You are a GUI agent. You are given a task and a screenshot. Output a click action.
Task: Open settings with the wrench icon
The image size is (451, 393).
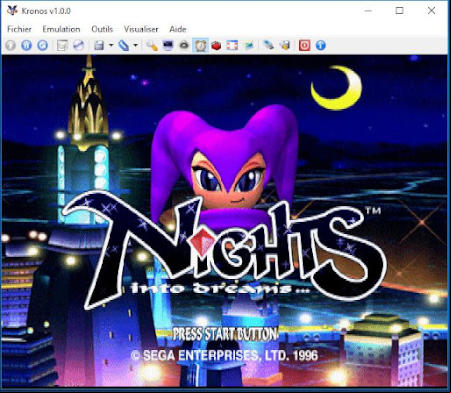click(152, 45)
